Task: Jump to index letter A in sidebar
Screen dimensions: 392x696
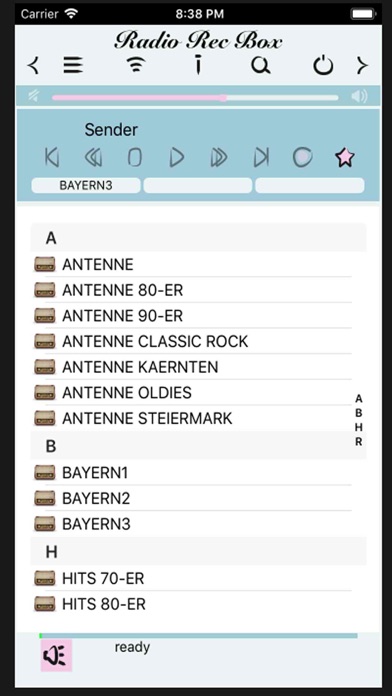Action: [359, 399]
